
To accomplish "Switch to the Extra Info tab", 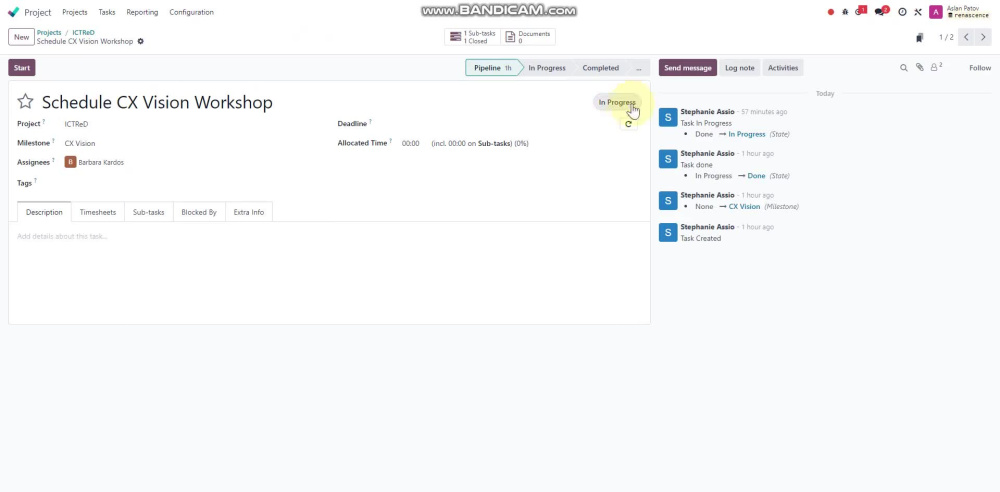I will pyautogui.click(x=249, y=212).
